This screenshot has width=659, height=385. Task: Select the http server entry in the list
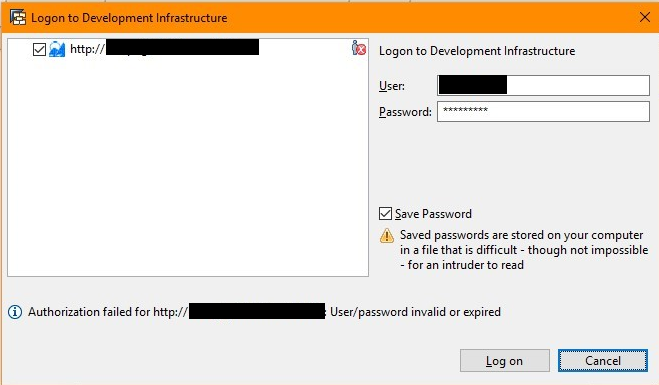point(164,48)
